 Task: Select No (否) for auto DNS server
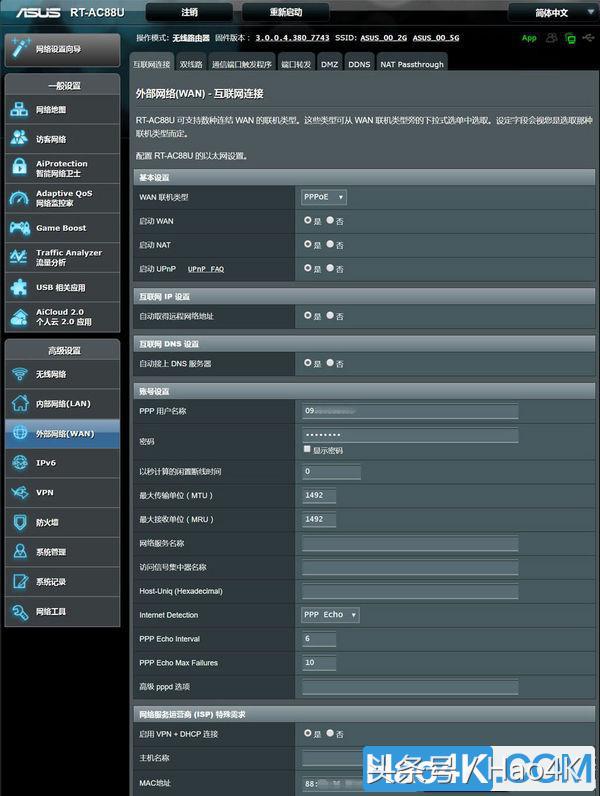(330, 363)
